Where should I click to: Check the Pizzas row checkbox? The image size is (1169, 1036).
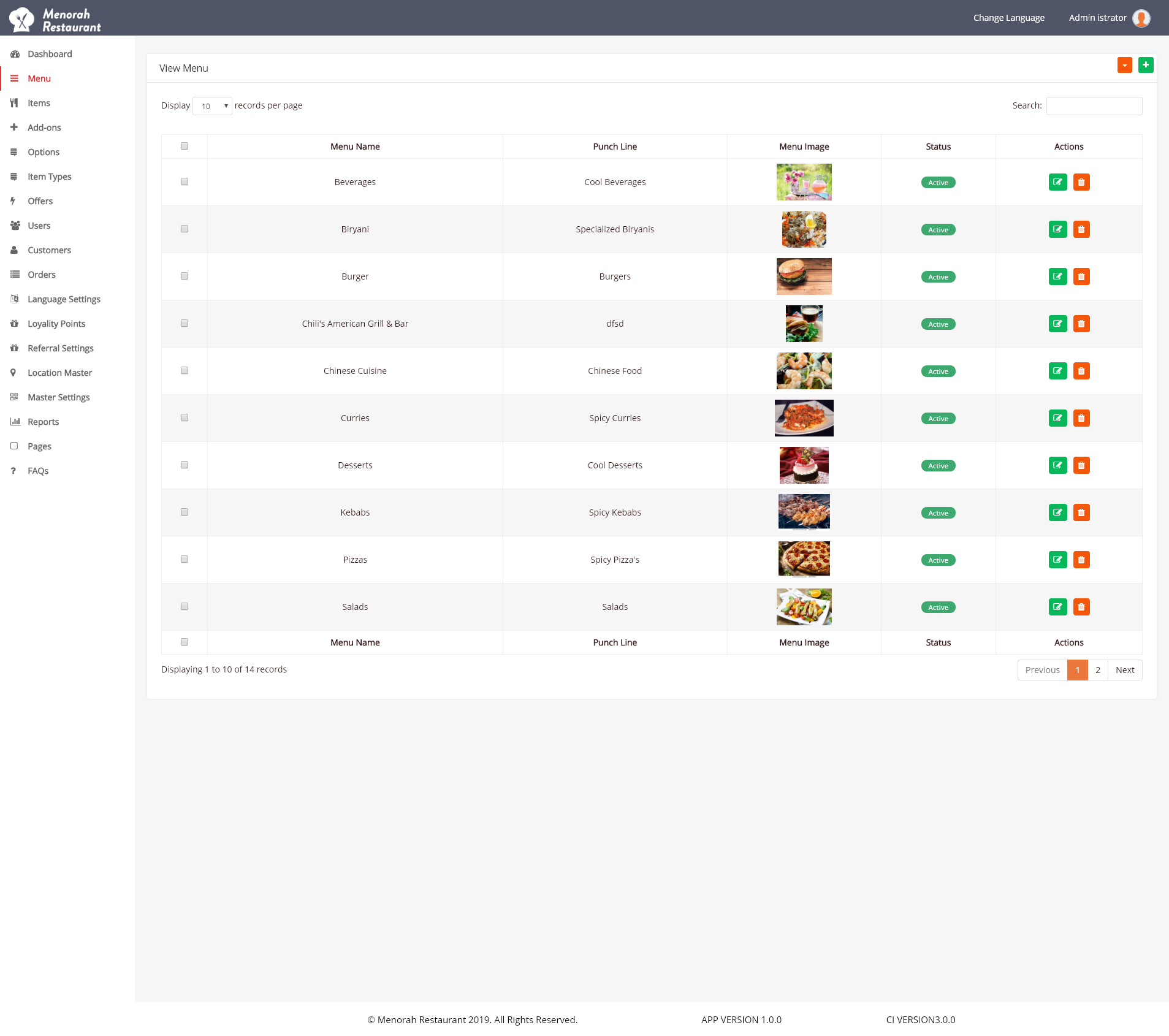click(185, 559)
